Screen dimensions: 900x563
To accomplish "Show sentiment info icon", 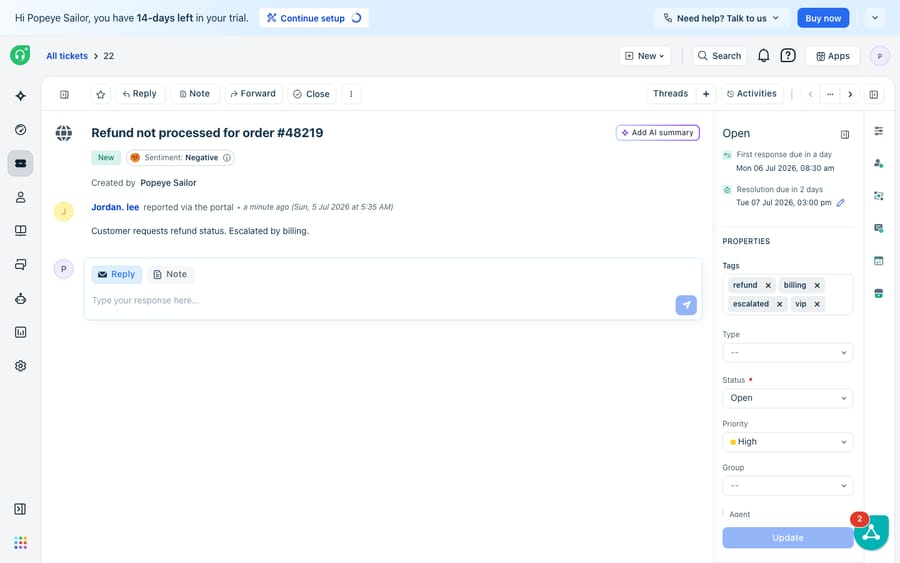I will click(227, 158).
